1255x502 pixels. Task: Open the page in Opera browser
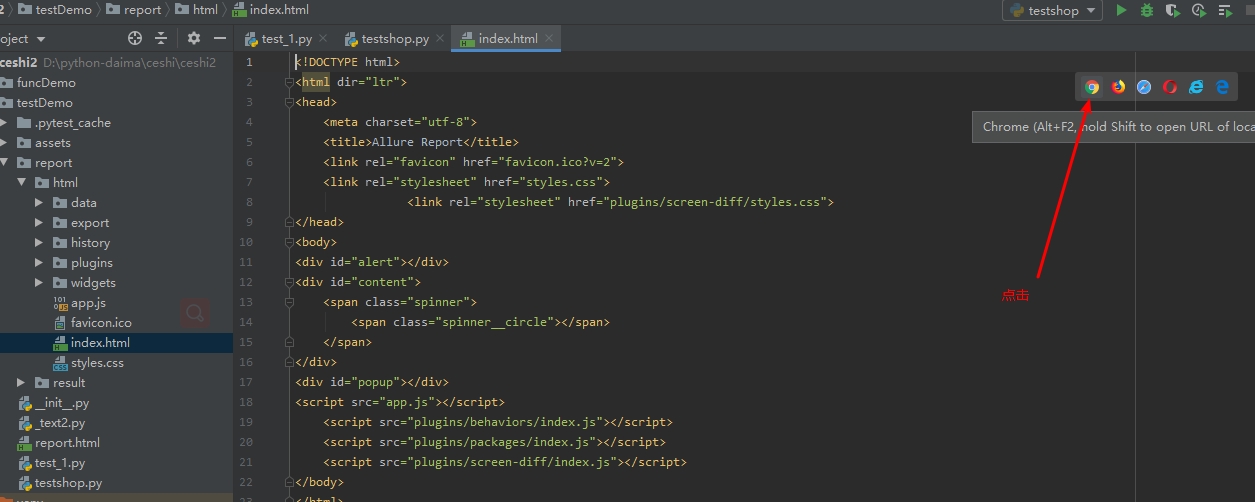tap(1170, 87)
